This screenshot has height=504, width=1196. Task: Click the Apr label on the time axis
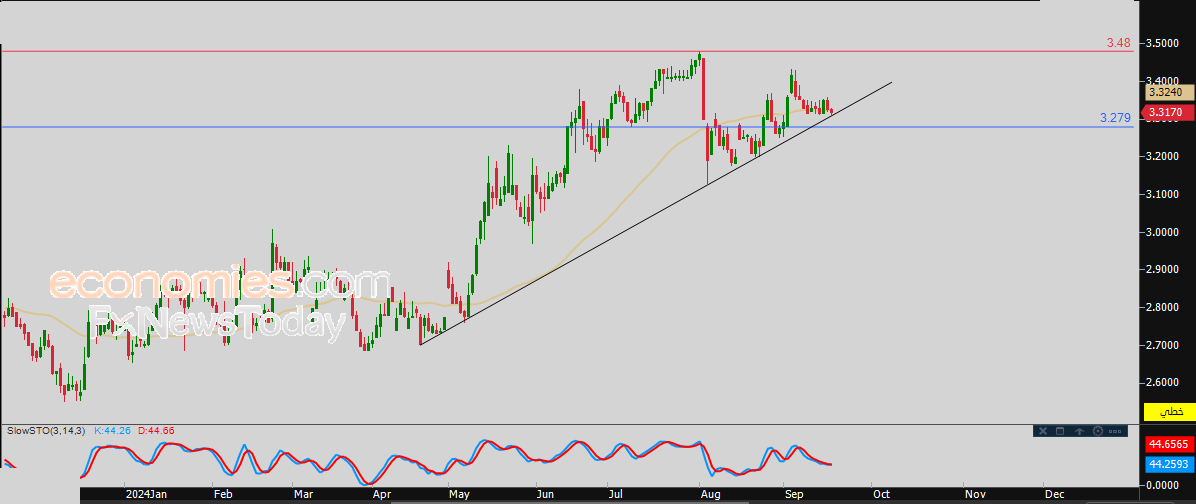(383, 494)
